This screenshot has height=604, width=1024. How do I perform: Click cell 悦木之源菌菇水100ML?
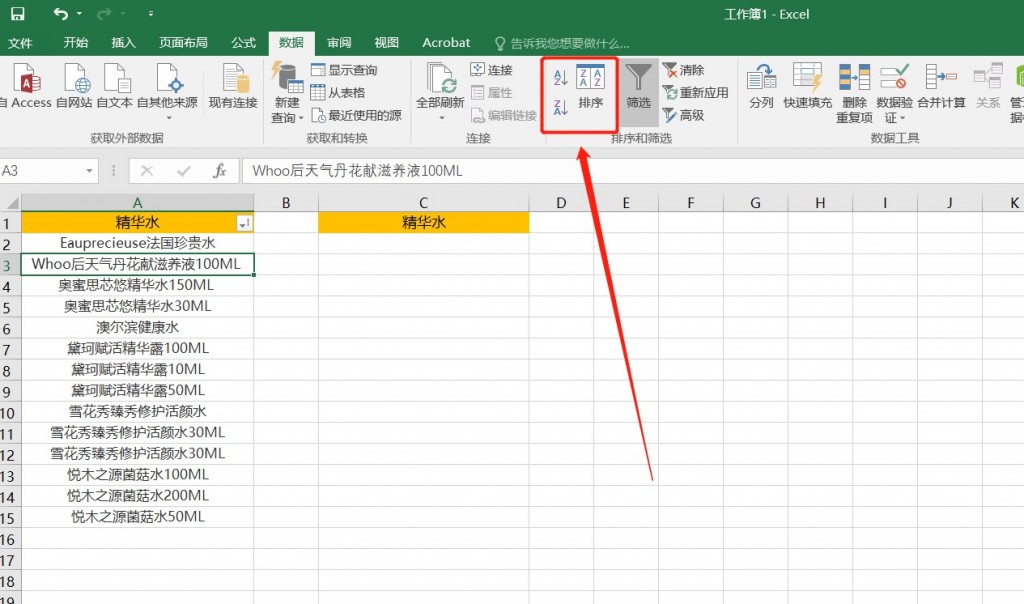(137, 475)
